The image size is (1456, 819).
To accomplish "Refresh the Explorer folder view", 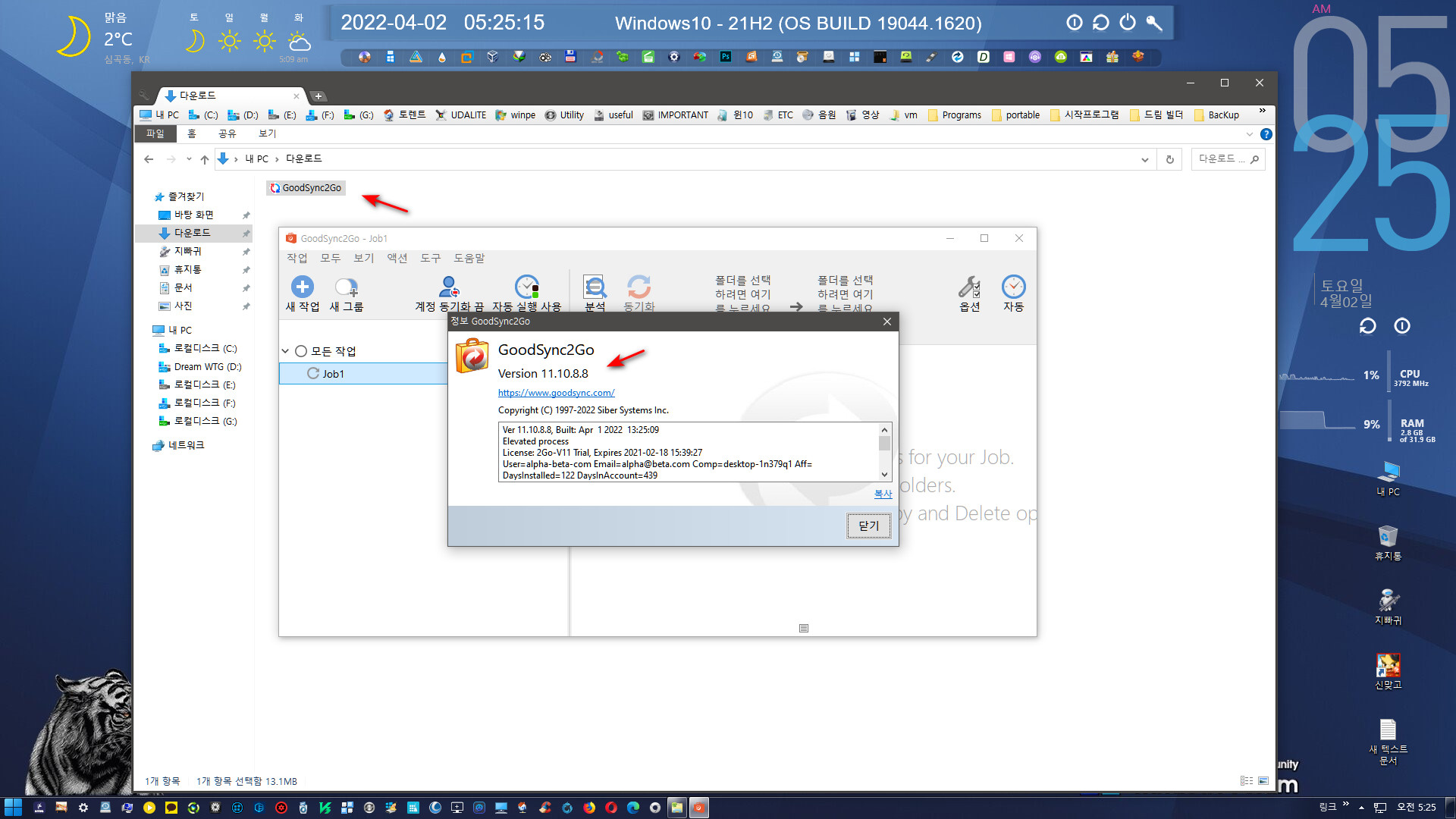I will click(1169, 159).
